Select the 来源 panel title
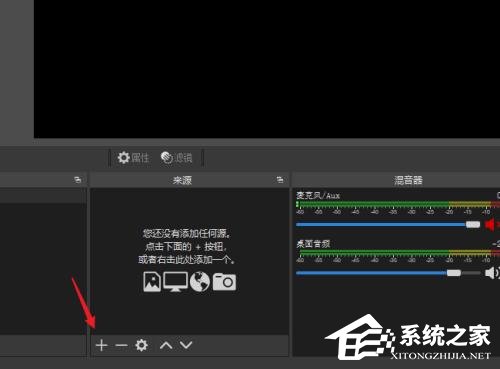 [182, 180]
